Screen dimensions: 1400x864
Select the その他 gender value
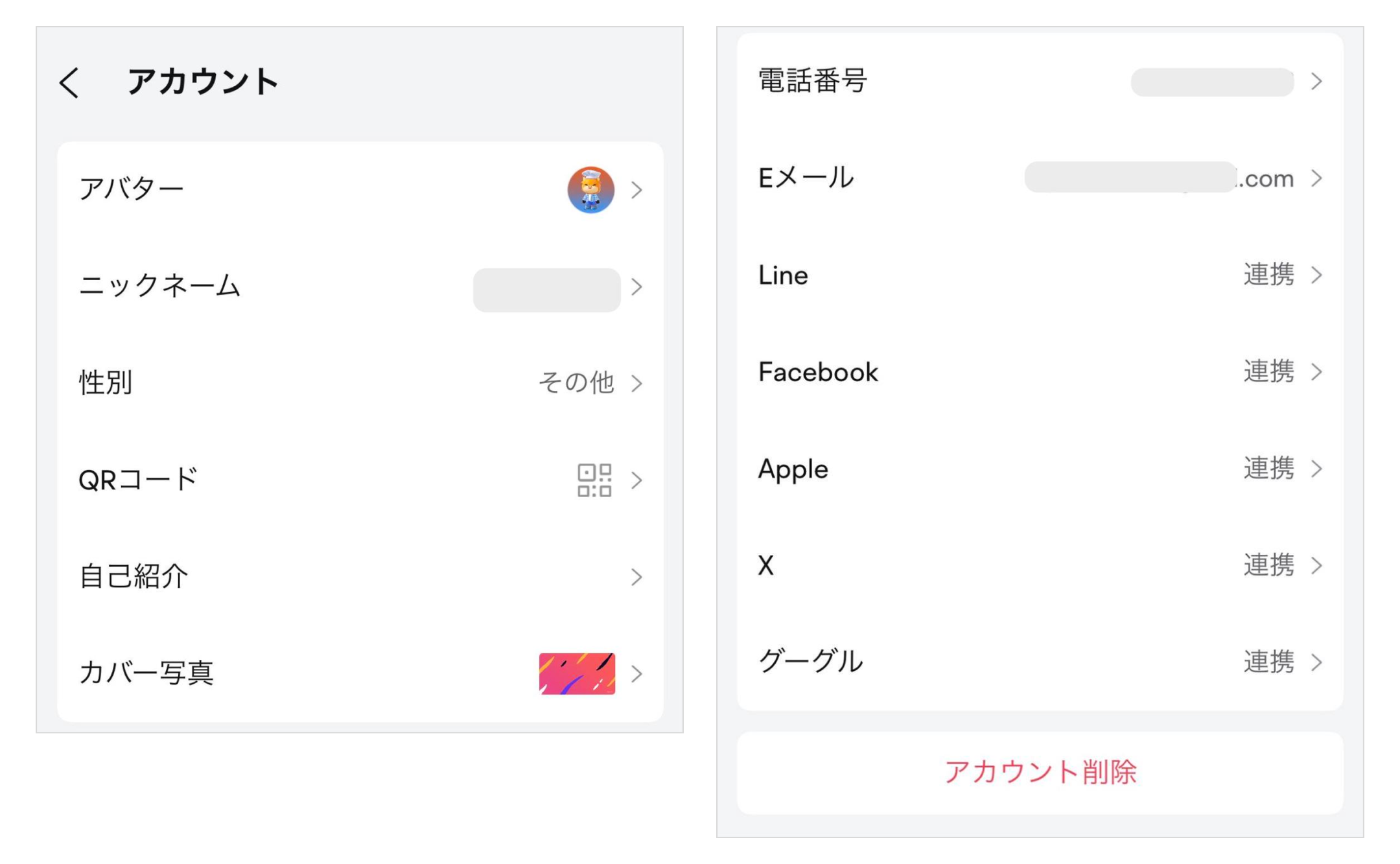click(576, 383)
